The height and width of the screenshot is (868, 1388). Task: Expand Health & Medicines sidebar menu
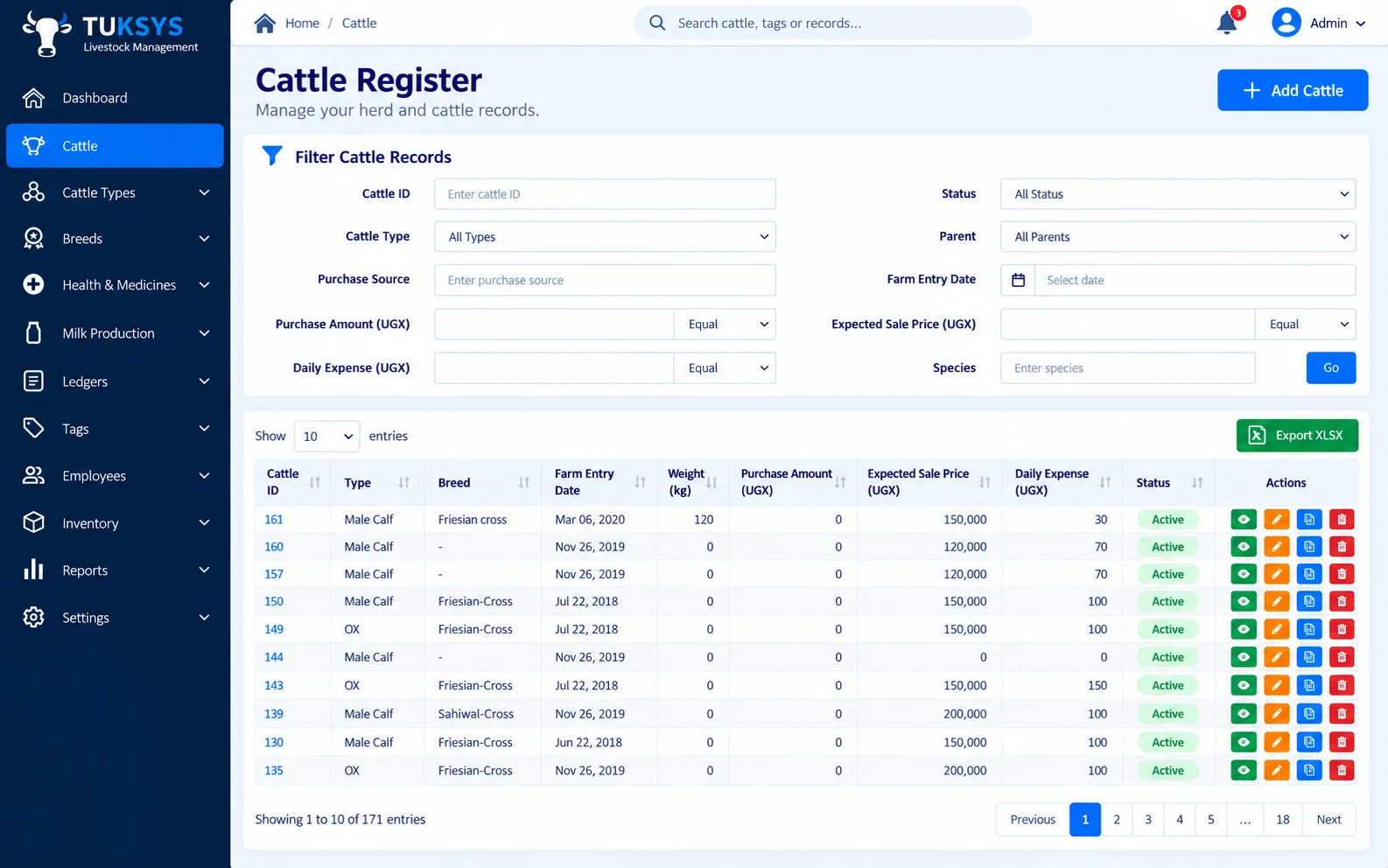pyautogui.click(x=116, y=285)
